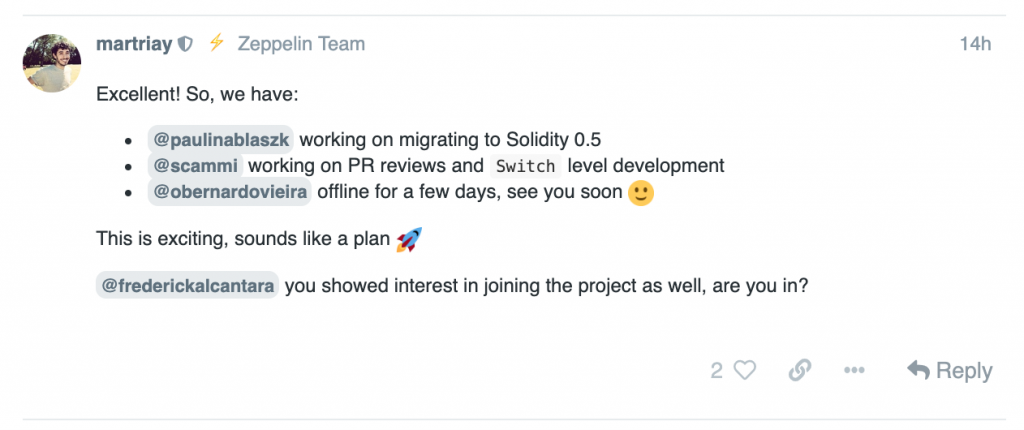Click the rocket emoji
The width and height of the screenshot is (1024, 430).
[409, 239]
